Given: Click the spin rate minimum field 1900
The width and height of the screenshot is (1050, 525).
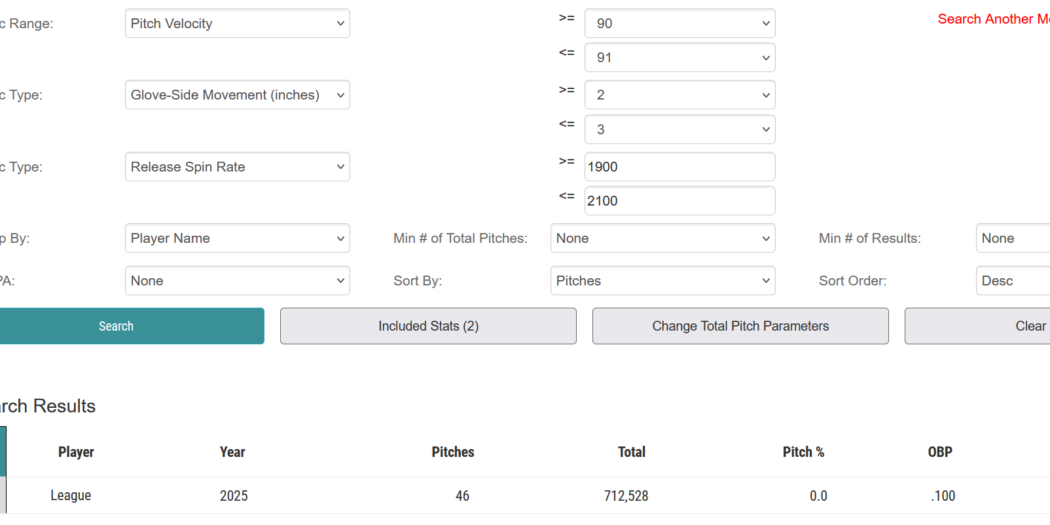Looking at the screenshot, I should 680,167.
